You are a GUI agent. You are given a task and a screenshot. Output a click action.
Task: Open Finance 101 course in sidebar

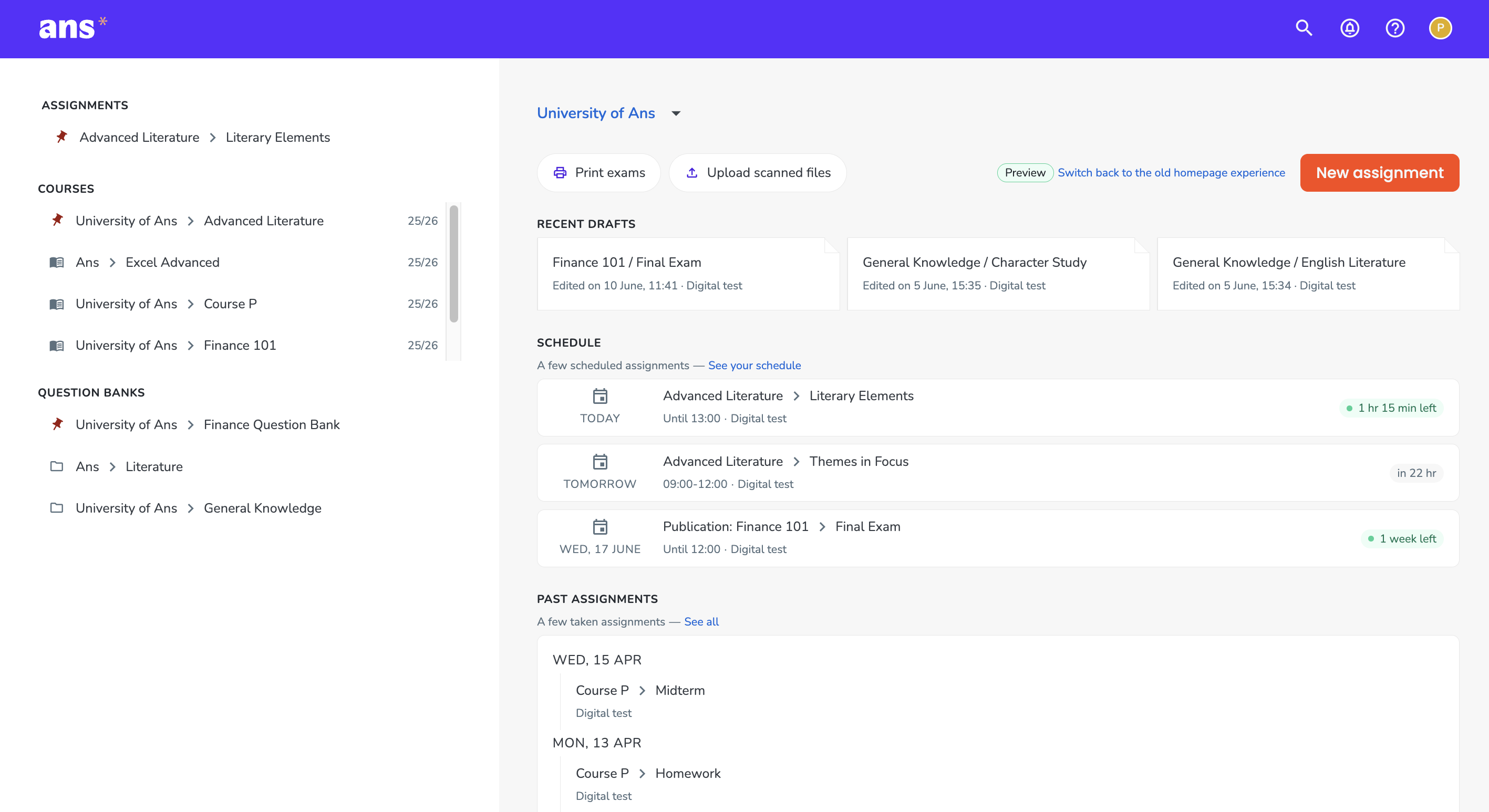coord(240,346)
